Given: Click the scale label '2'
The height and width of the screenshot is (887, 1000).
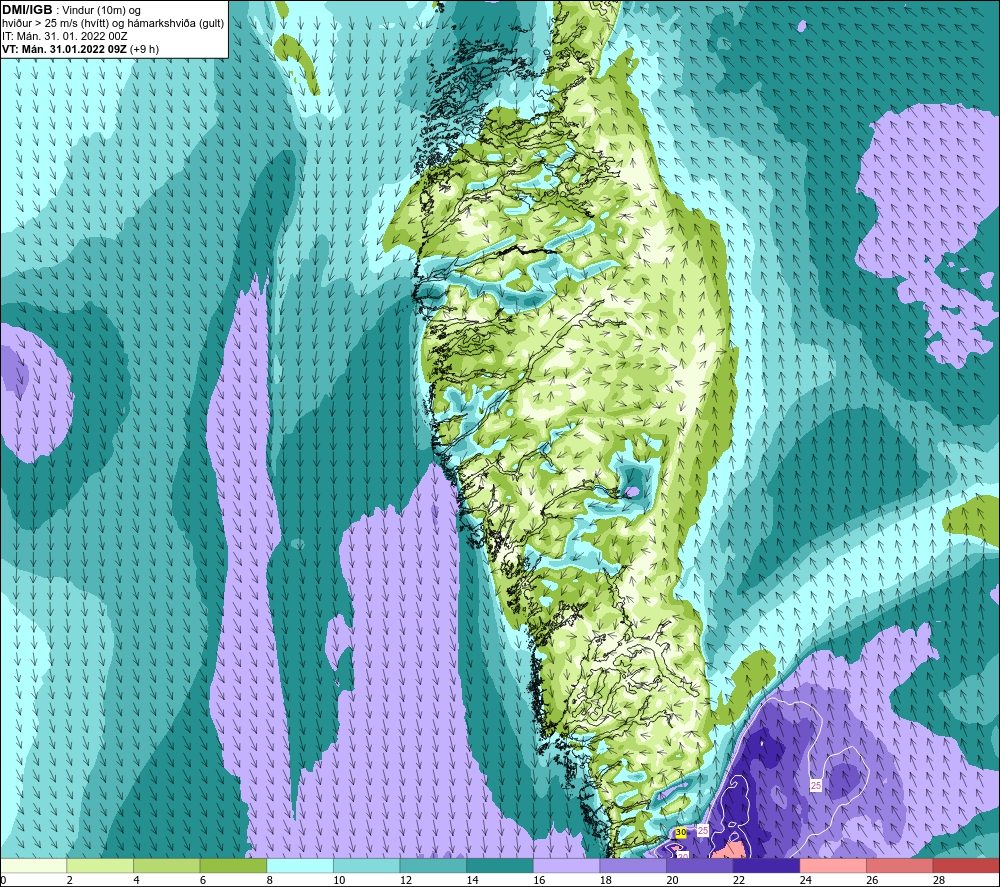Looking at the screenshot, I should 69,881.
